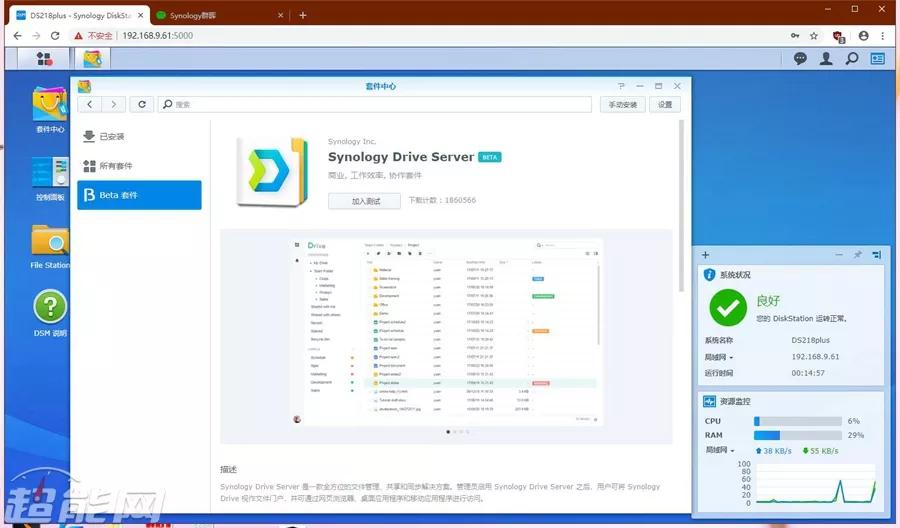
Task: Pin the widget panel
Action: click(x=858, y=255)
